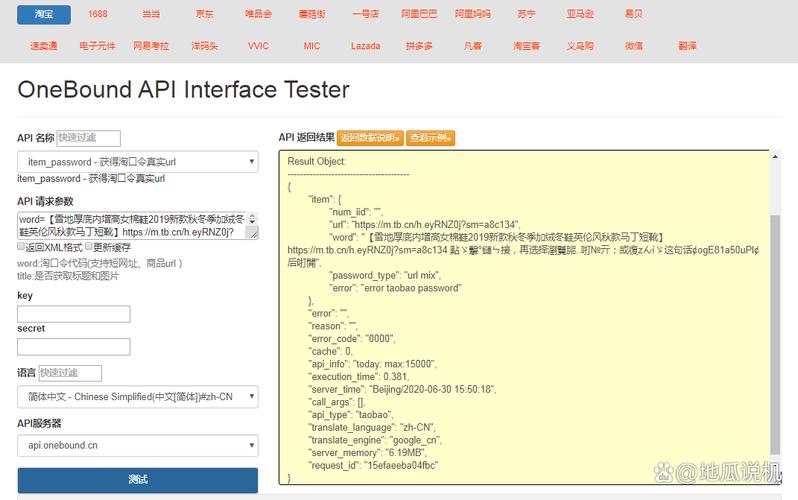Click the result panel scrollbar thumb
798x500 pixels.
coord(775,334)
